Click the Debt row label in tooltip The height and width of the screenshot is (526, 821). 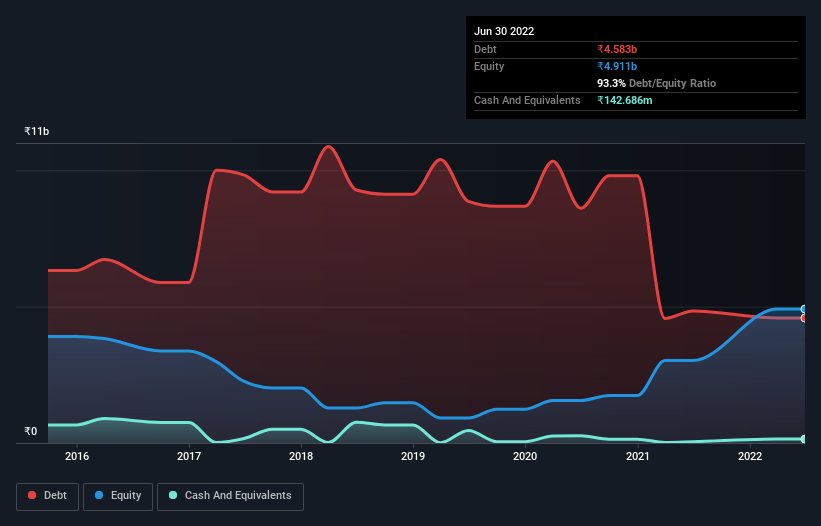click(485, 49)
